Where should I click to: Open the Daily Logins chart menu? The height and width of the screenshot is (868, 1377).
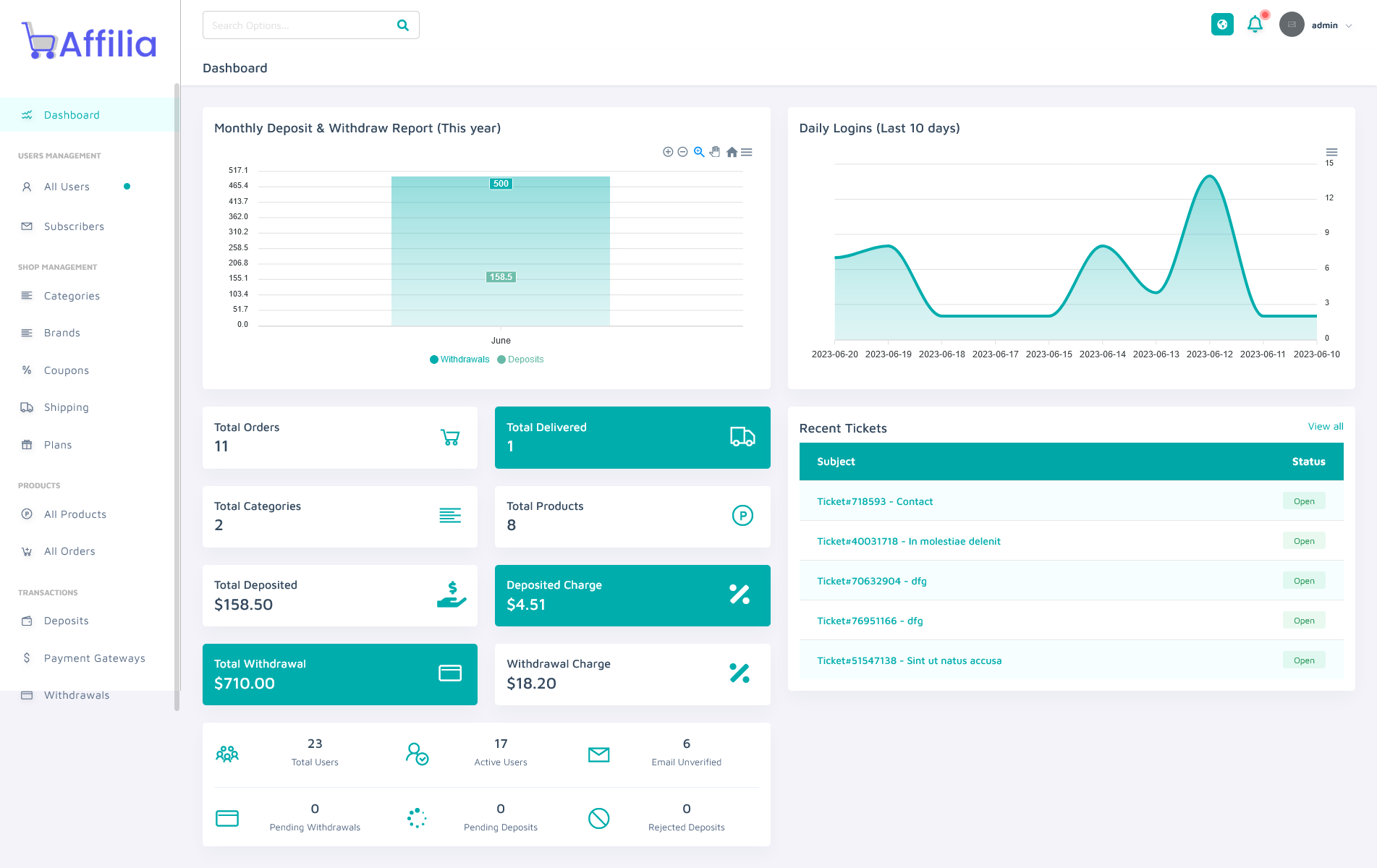[1331, 152]
